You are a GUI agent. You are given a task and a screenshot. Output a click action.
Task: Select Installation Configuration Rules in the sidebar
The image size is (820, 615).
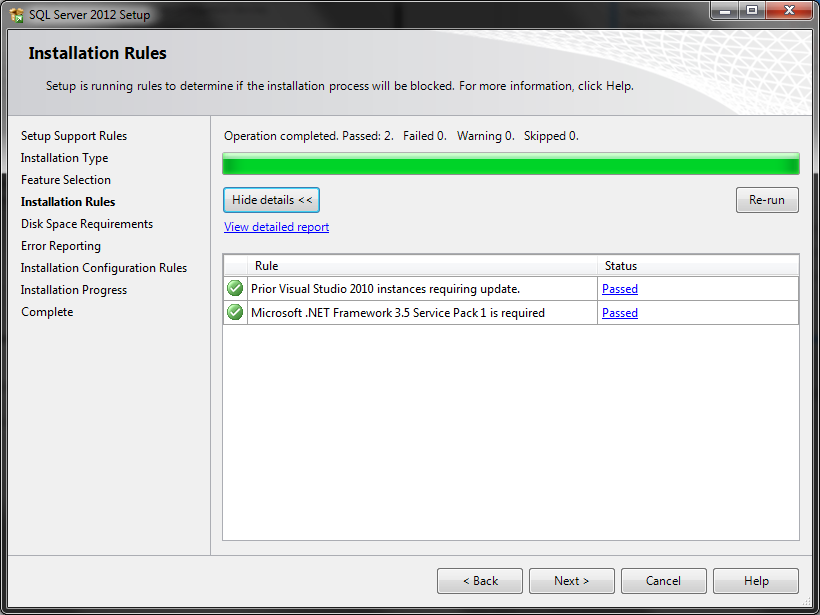tap(103, 267)
